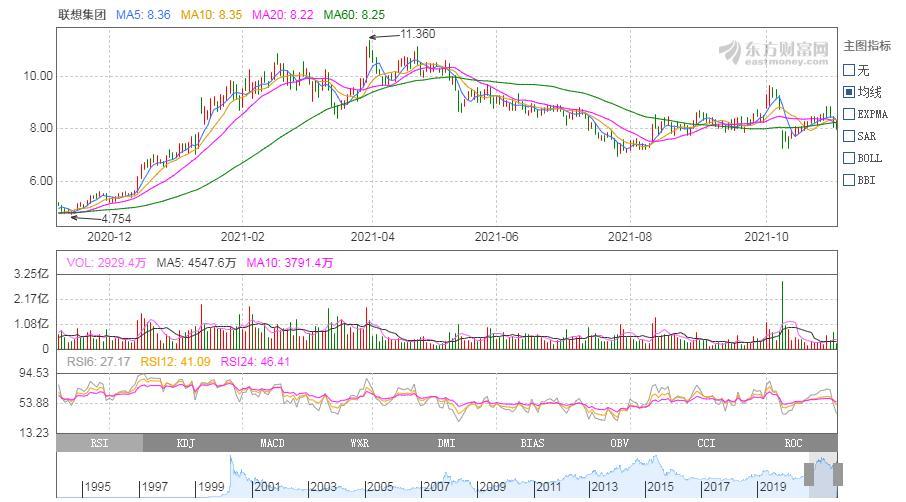Toggle the 均线 moving average checkbox

pyautogui.click(x=849, y=92)
